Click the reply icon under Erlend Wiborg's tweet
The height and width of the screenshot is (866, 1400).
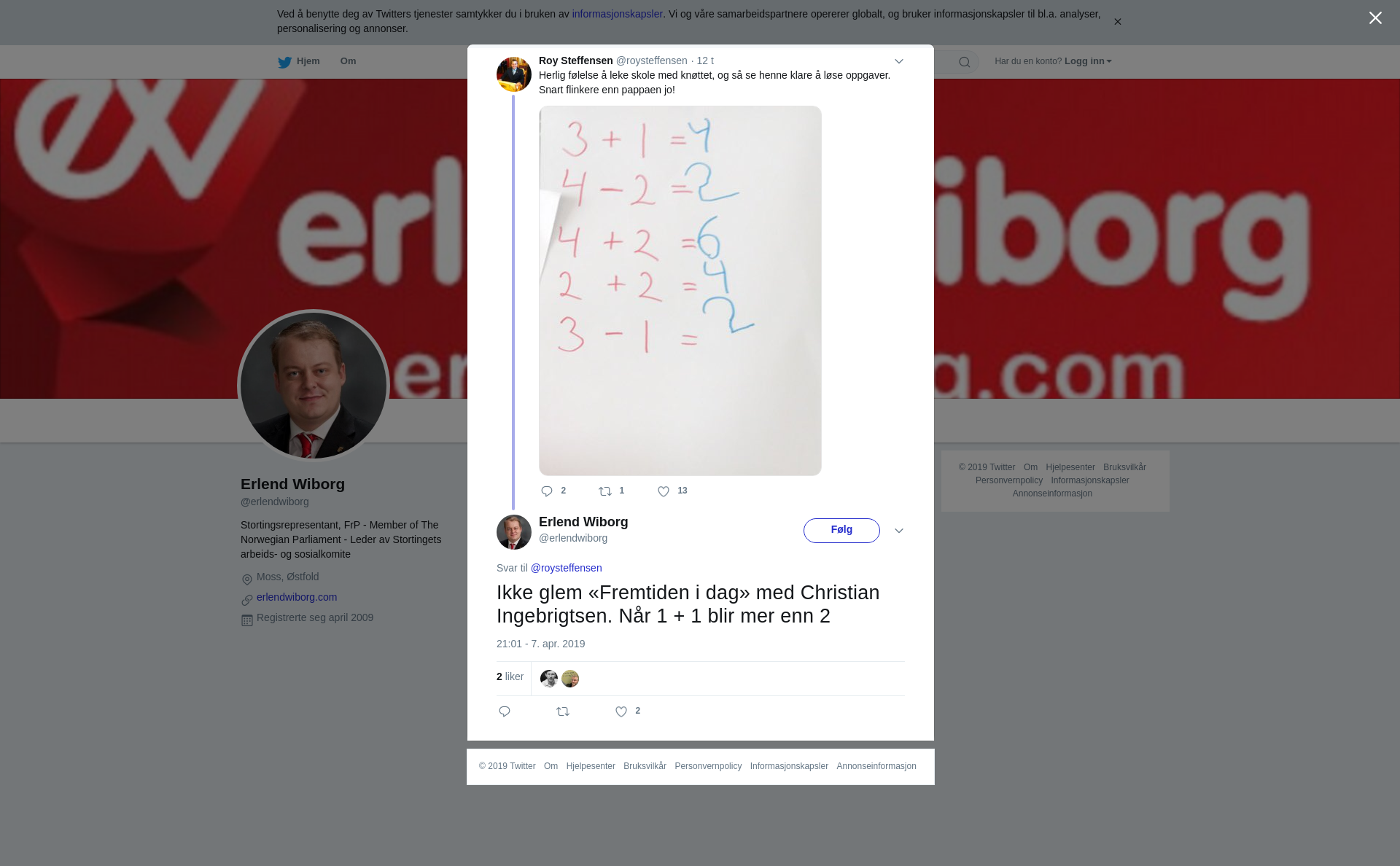(505, 711)
